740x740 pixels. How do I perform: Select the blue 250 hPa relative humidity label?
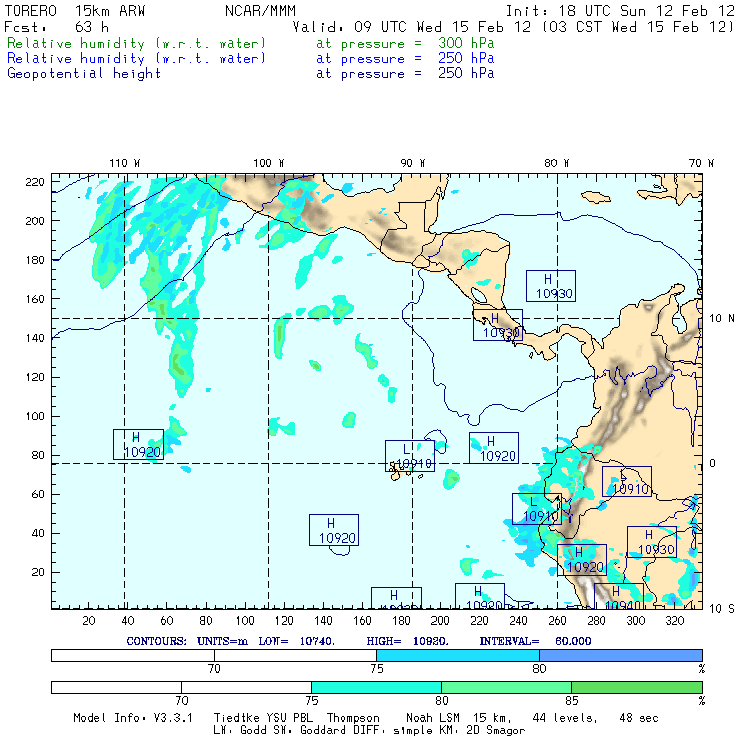[137, 59]
